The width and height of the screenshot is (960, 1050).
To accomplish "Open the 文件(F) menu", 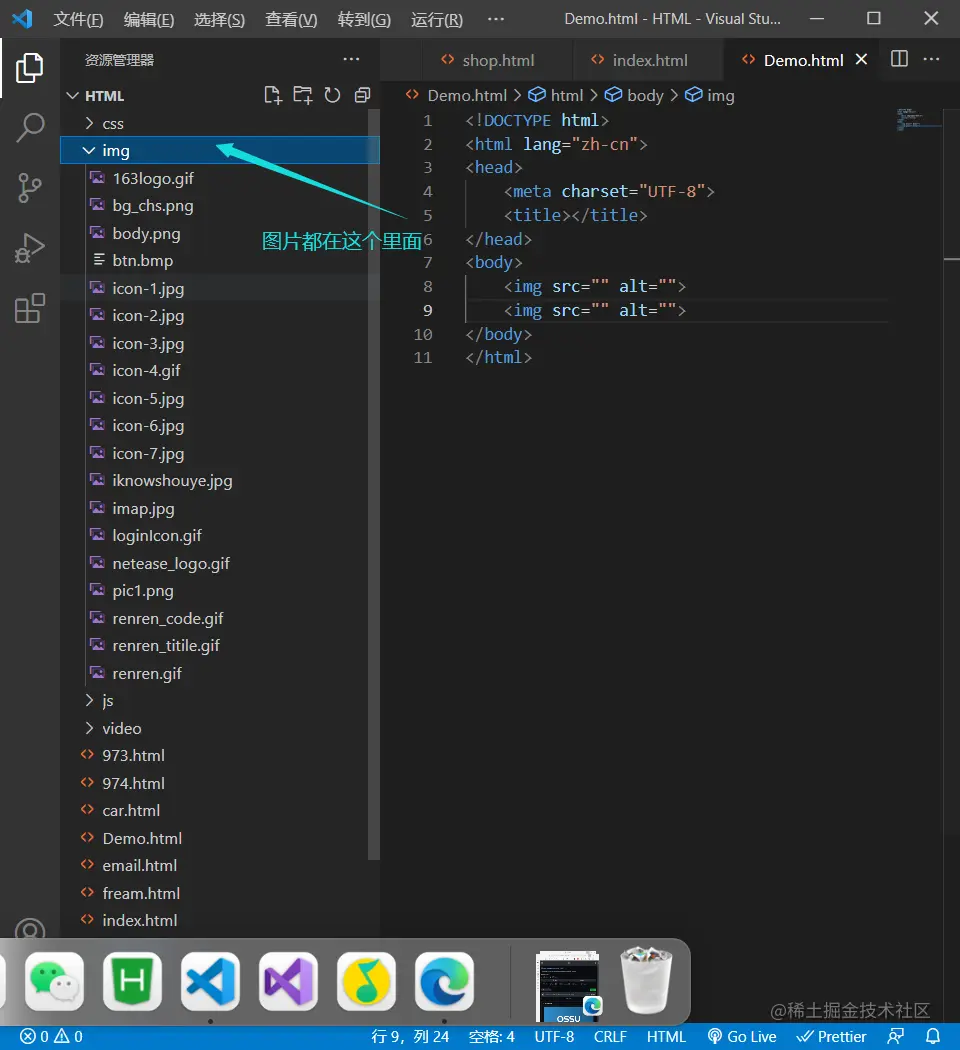I will (x=78, y=19).
